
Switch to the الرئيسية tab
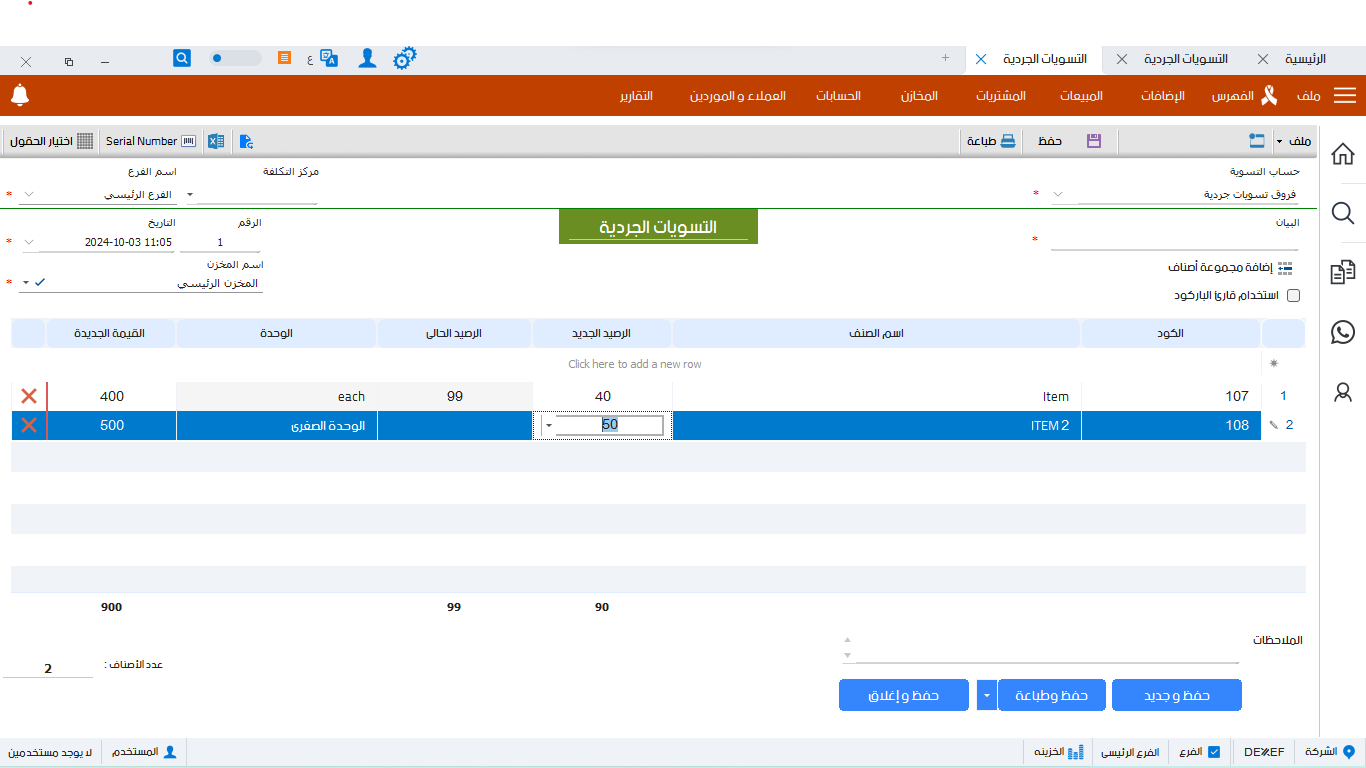1304,59
